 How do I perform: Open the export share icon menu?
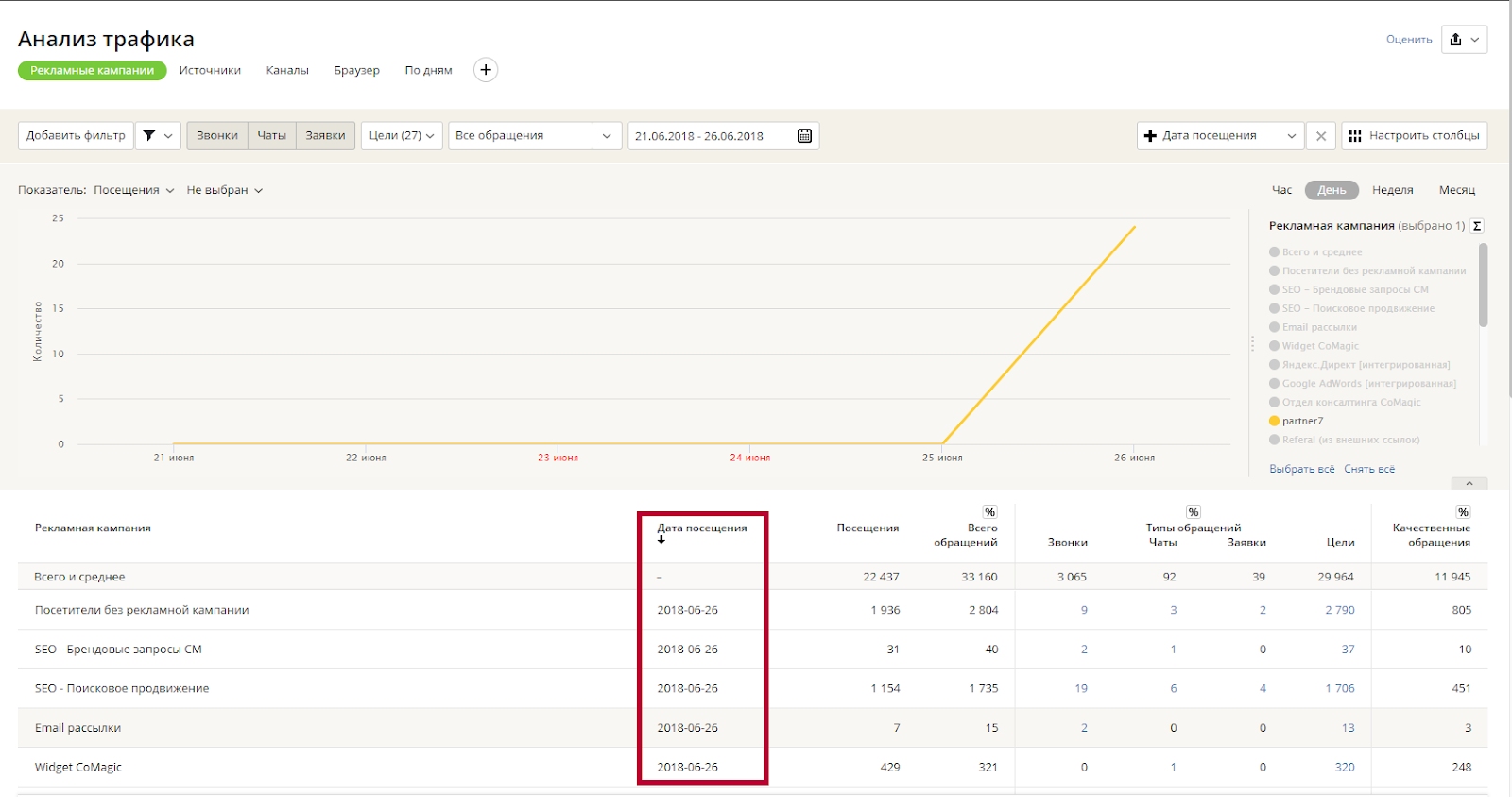click(1464, 39)
